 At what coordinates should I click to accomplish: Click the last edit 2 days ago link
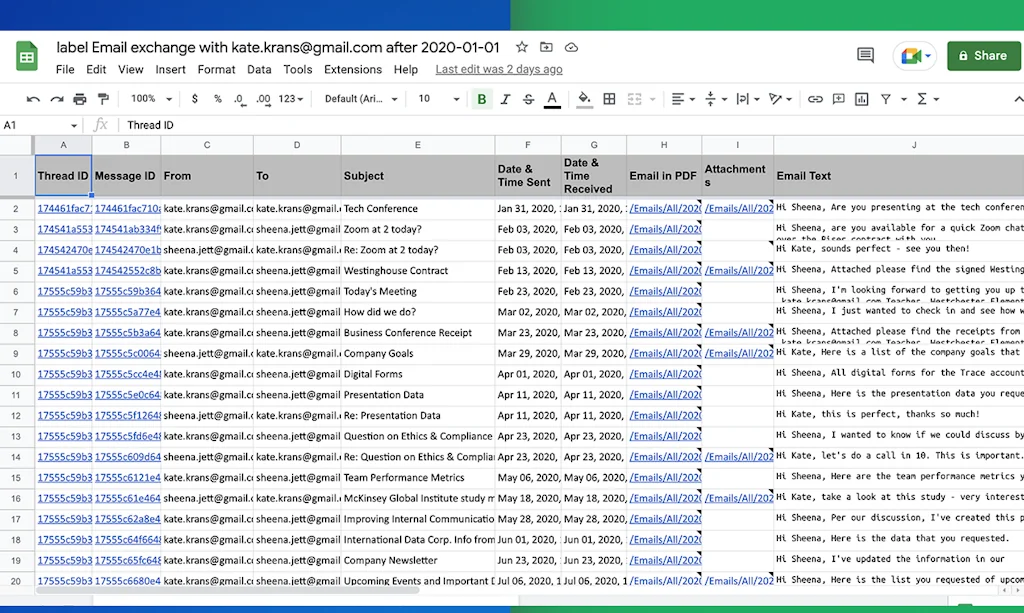[x=498, y=69]
